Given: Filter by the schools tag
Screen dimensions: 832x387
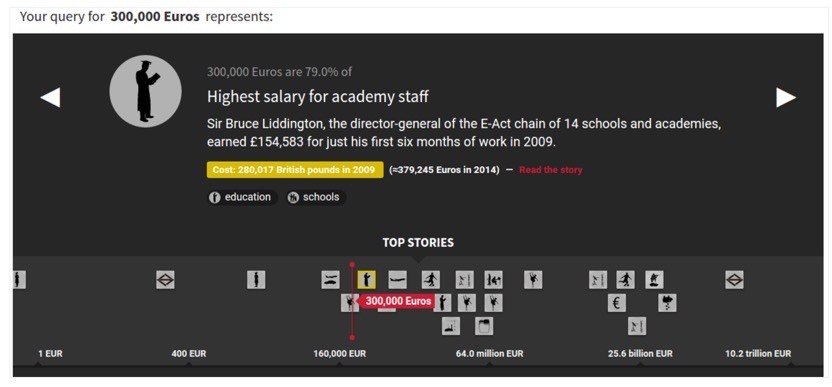Looking at the screenshot, I should [316, 197].
